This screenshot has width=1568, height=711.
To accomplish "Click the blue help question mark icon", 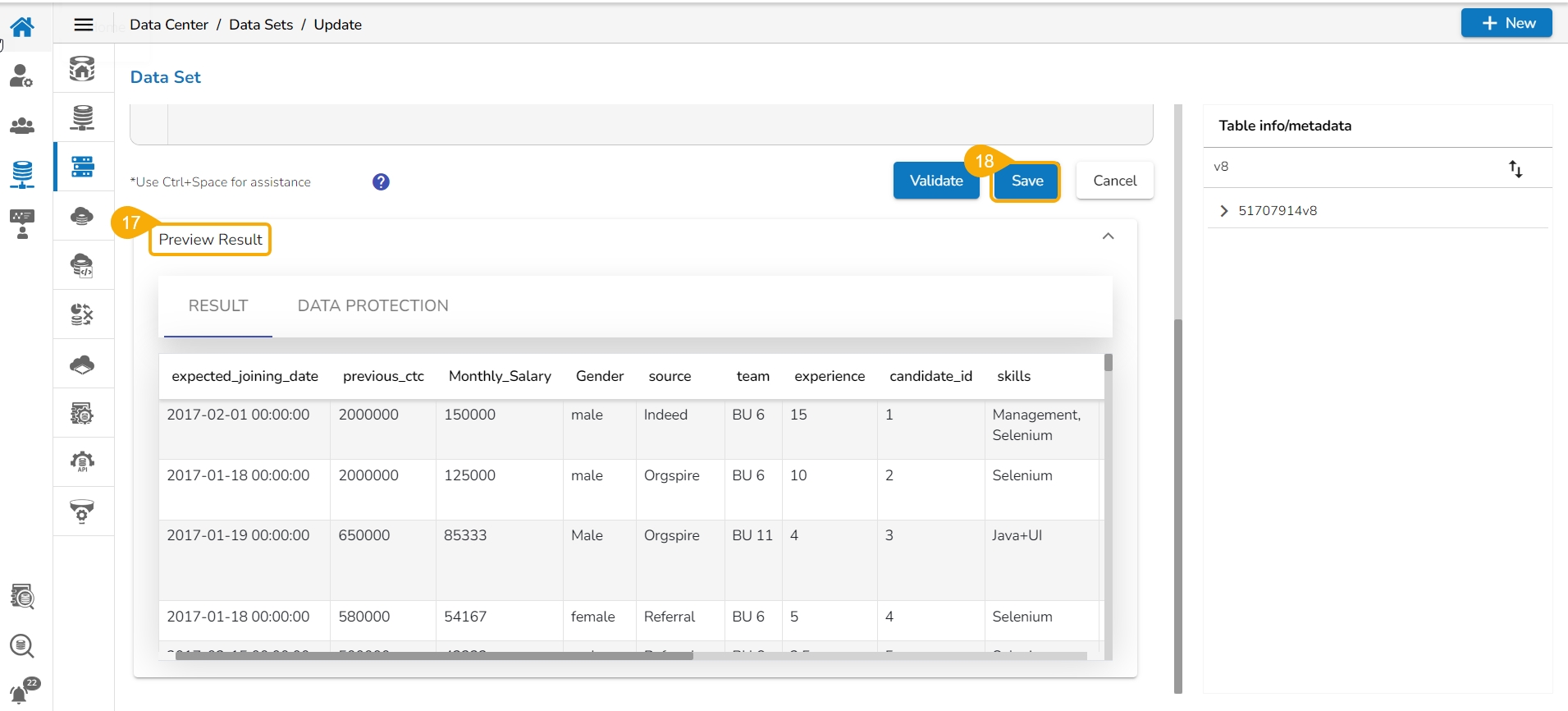I will coord(381,182).
